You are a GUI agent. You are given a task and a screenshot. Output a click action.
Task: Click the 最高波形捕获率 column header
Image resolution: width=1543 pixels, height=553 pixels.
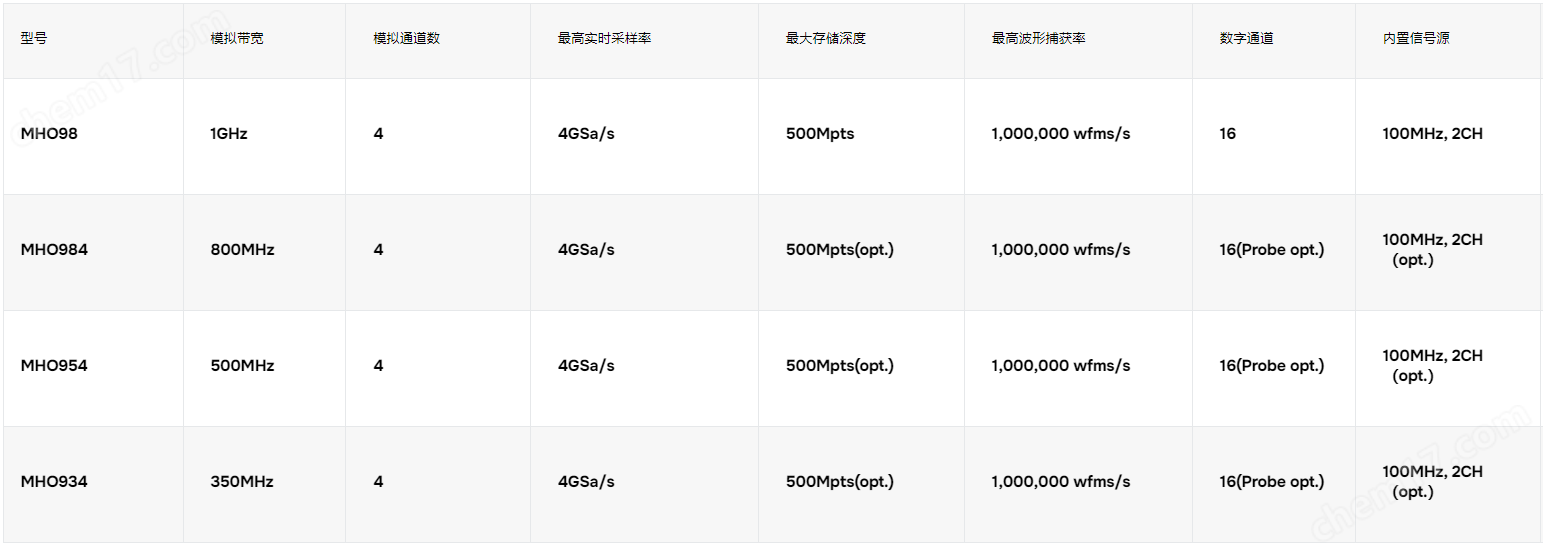(x=1038, y=39)
